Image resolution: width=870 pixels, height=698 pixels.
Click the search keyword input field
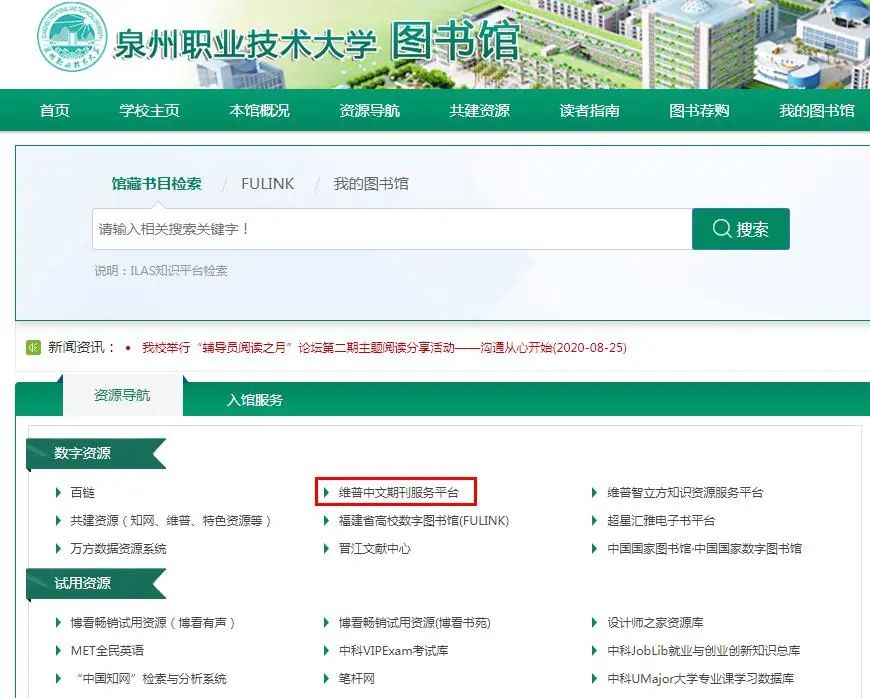click(x=392, y=229)
